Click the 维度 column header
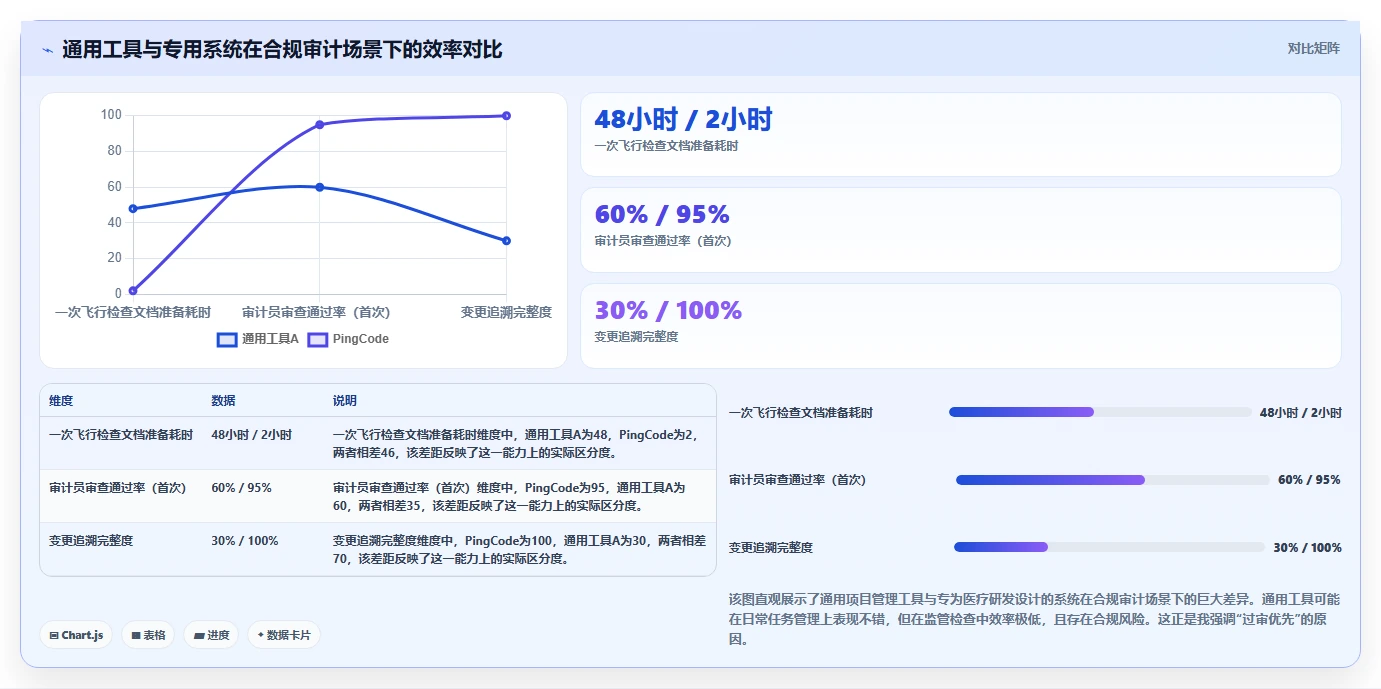1381x689 pixels. (x=61, y=401)
